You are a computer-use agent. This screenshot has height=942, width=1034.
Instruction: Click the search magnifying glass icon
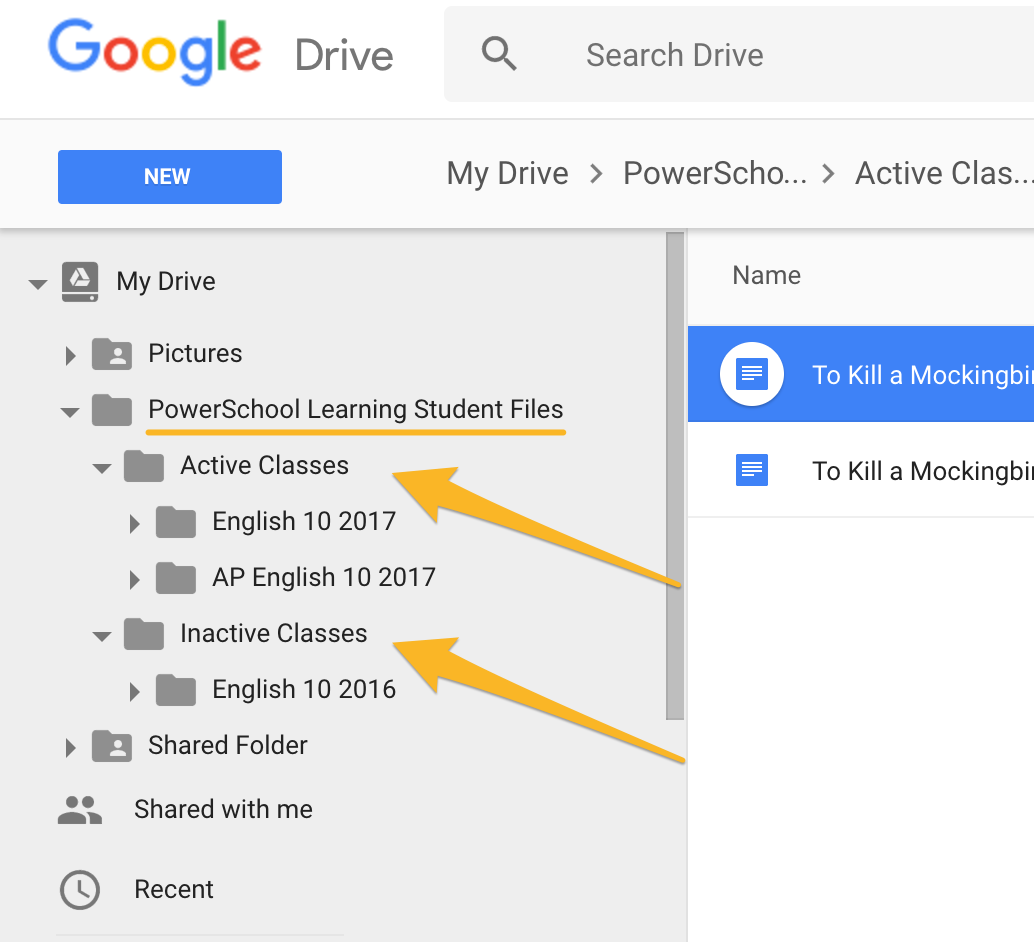pos(498,55)
